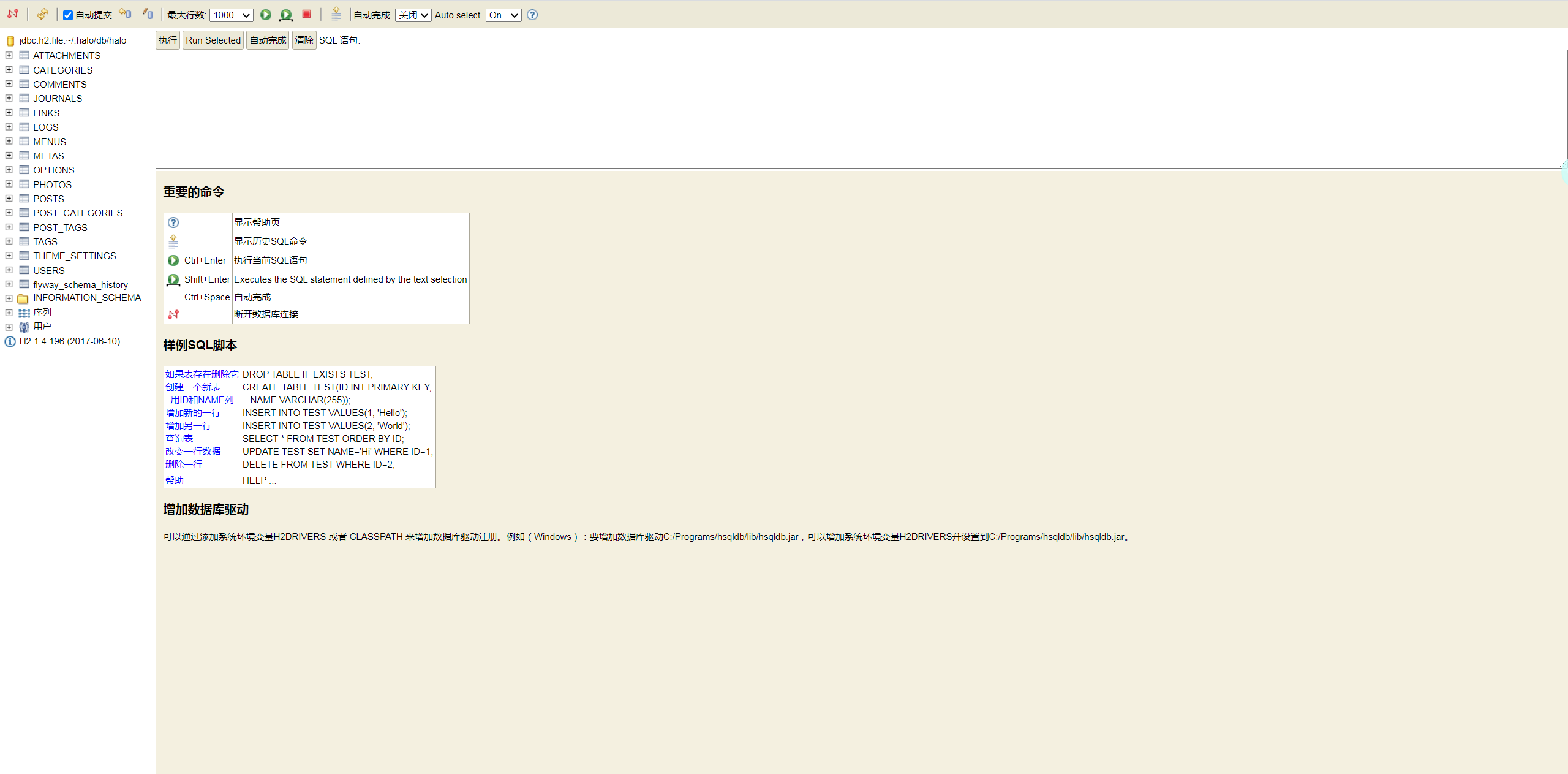Image resolution: width=1568 pixels, height=774 pixels.
Task: Toggle the 自动提交 auto-commit checkbox
Action: coord(68,15)
